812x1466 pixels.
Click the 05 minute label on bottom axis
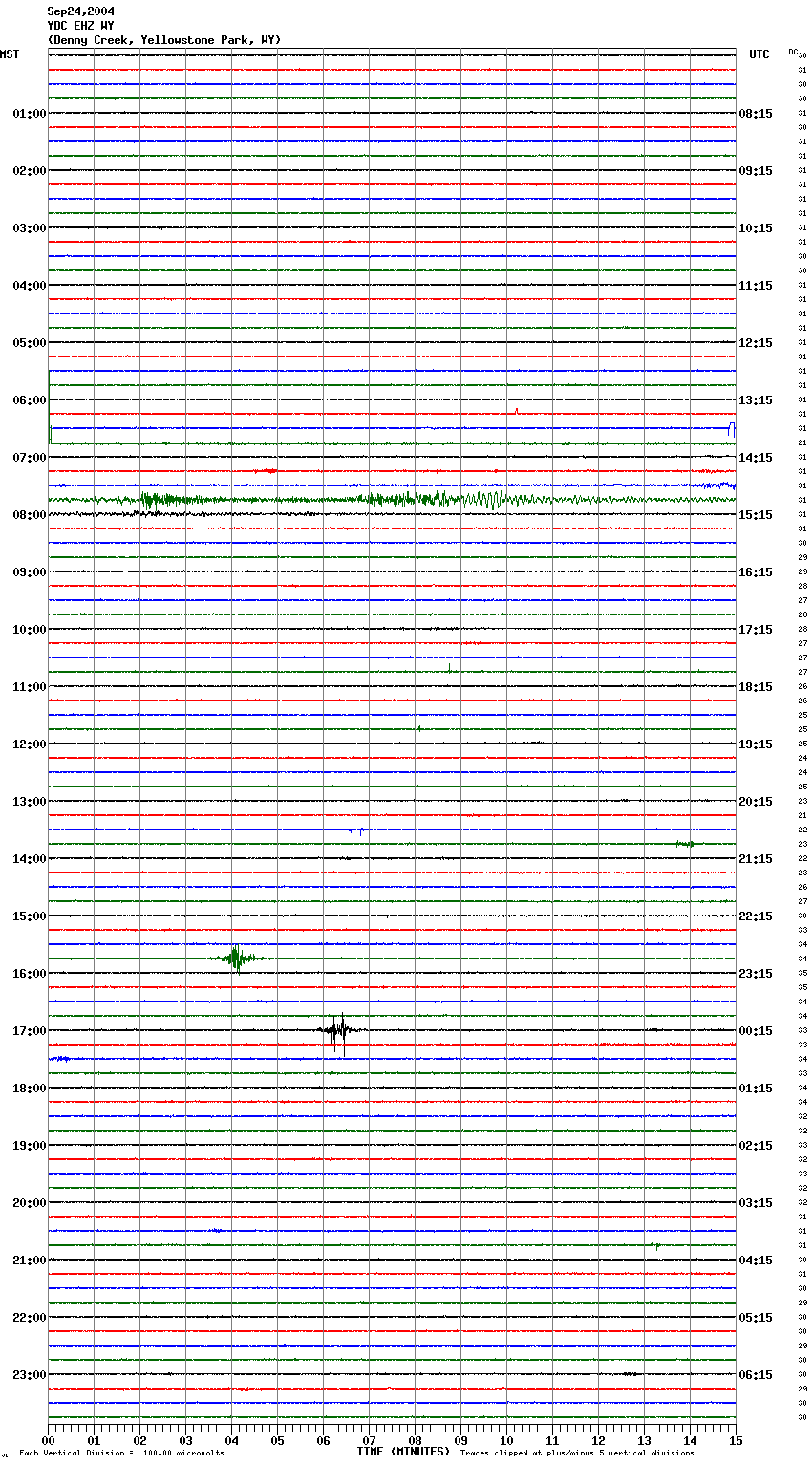click(x=277, y=1440)
